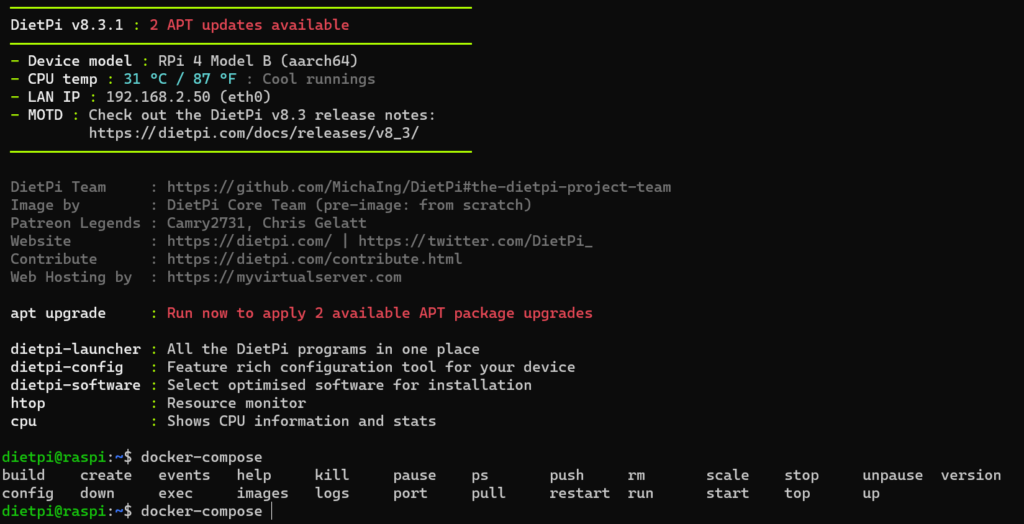Click the "restart" completion suggestion
The height and width of the screenshot is (524, 1024).
click(x=579, y=493)
